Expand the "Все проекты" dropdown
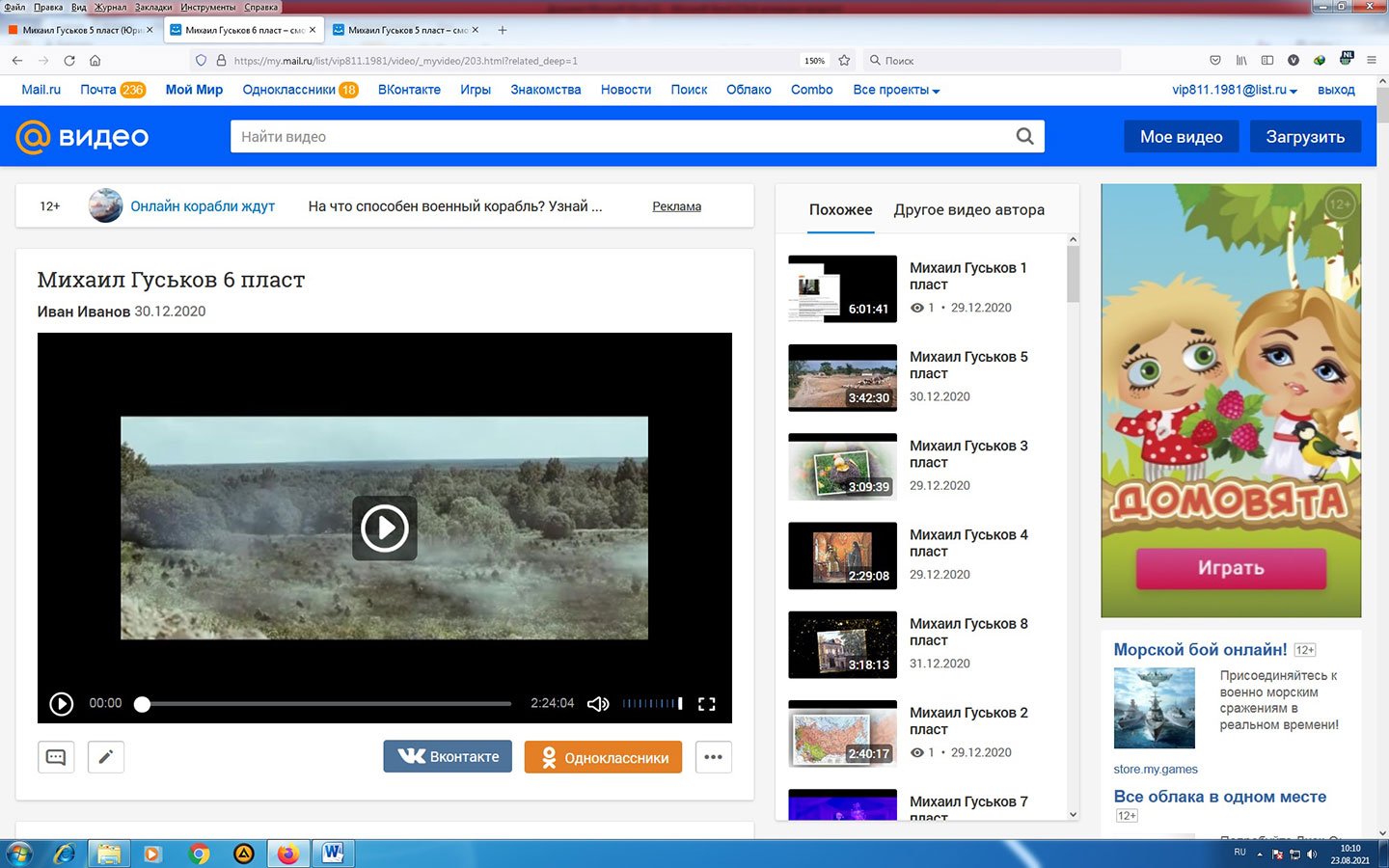The width and height of the screenshot is (1389, 868). (x=896, y=90)
